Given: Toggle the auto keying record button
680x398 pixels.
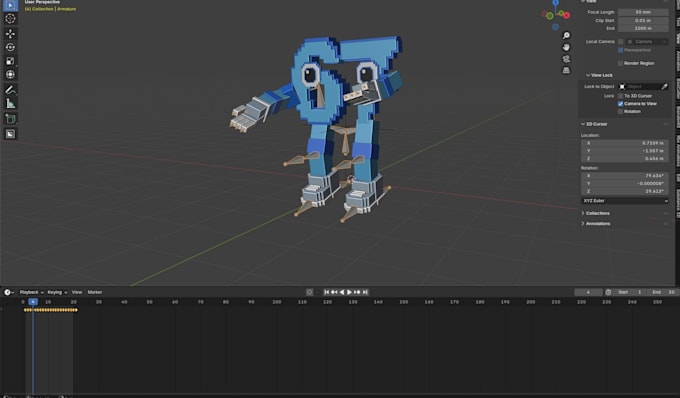Looking at the screenshot, I should [309, 292].
